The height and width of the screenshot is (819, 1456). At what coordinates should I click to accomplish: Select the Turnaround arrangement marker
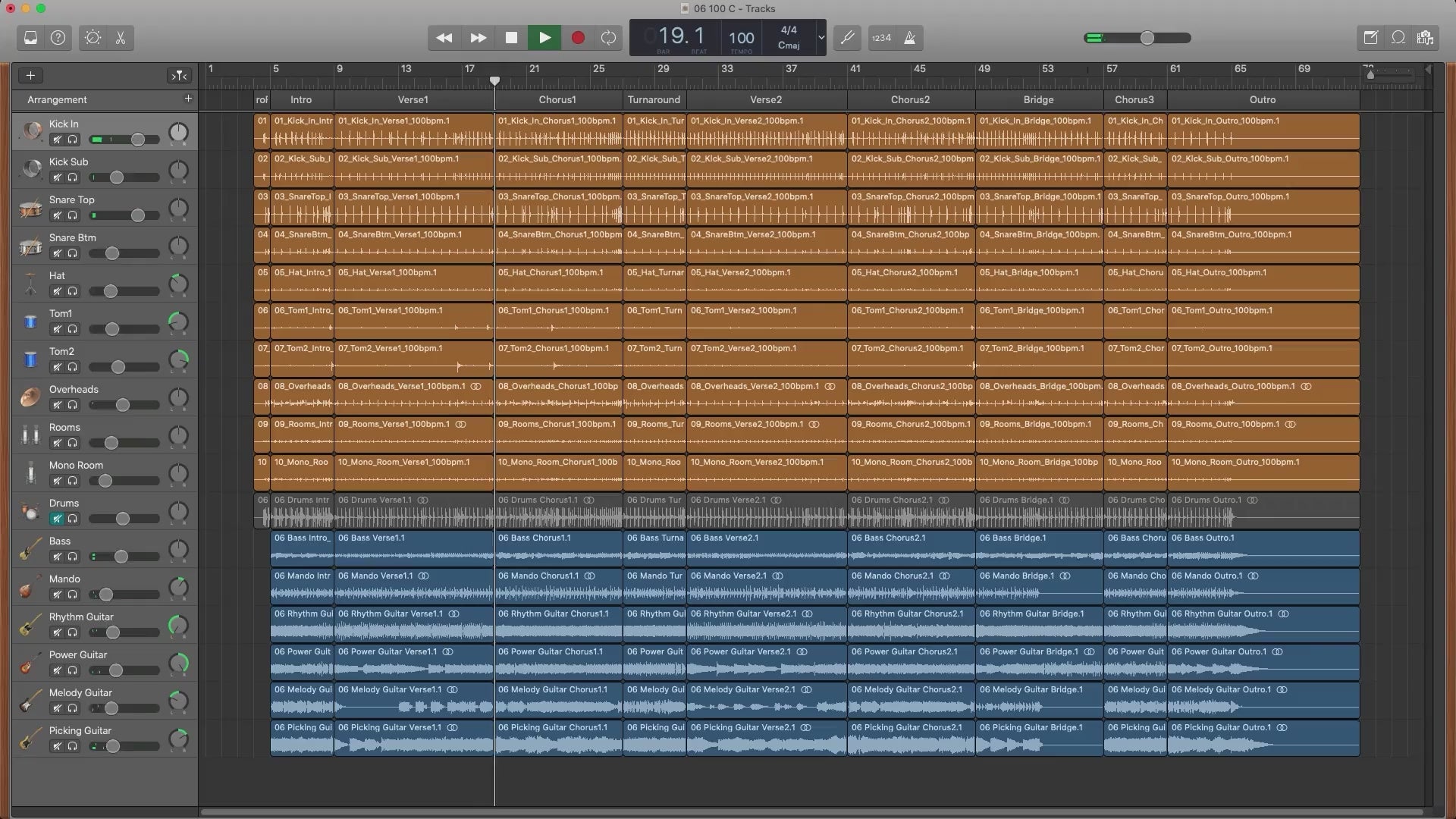pyautogui.click(x=654, y=99)
